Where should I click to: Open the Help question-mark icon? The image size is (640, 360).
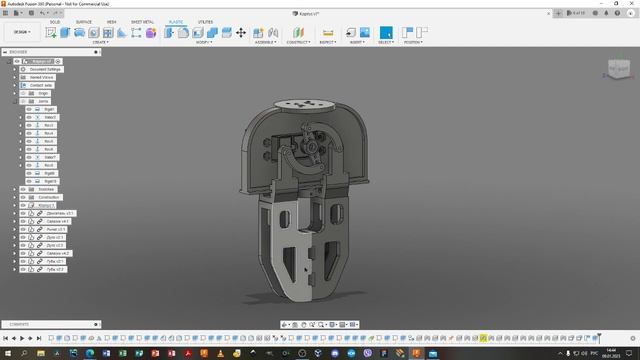point(617,13)
